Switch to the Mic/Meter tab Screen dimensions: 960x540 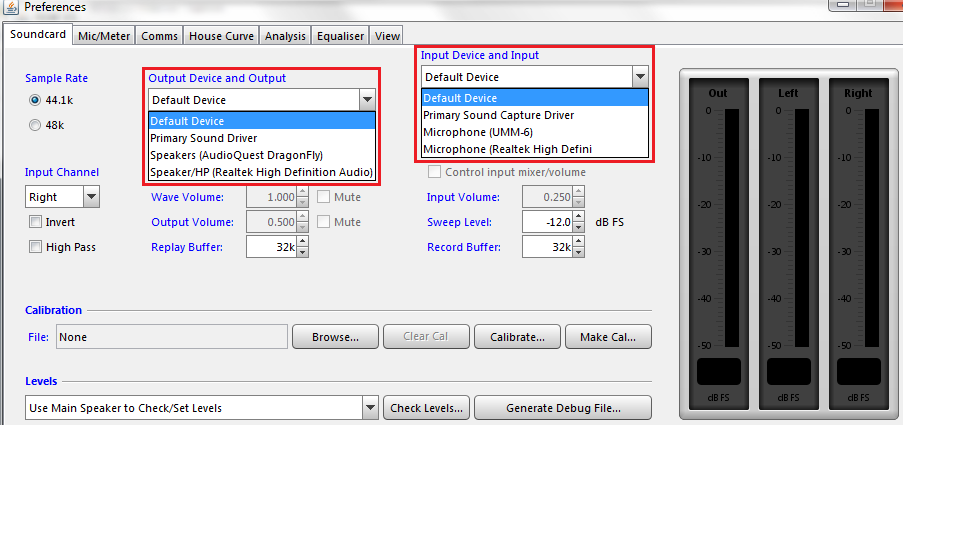click(104, 36)
